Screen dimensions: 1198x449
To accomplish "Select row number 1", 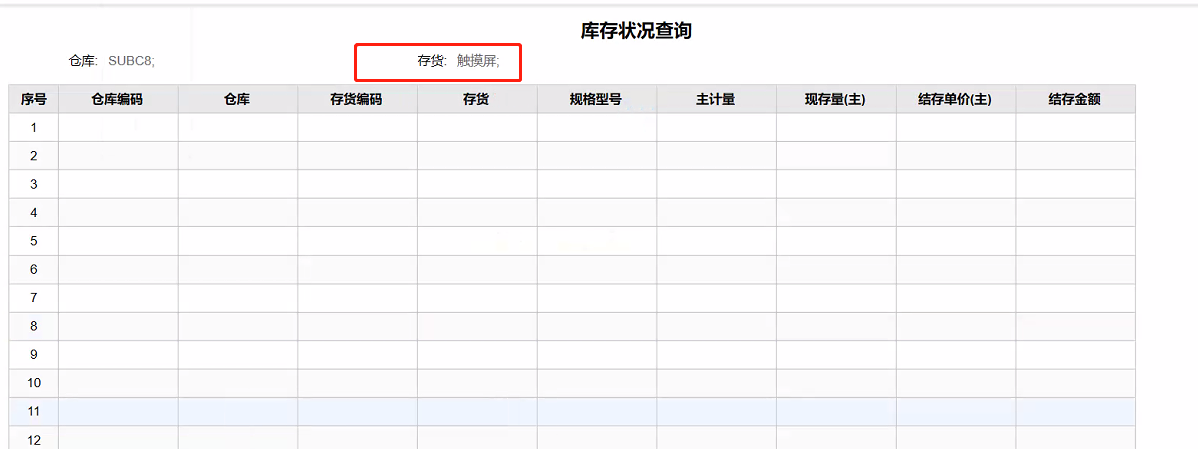I will [x=34, y=128].
